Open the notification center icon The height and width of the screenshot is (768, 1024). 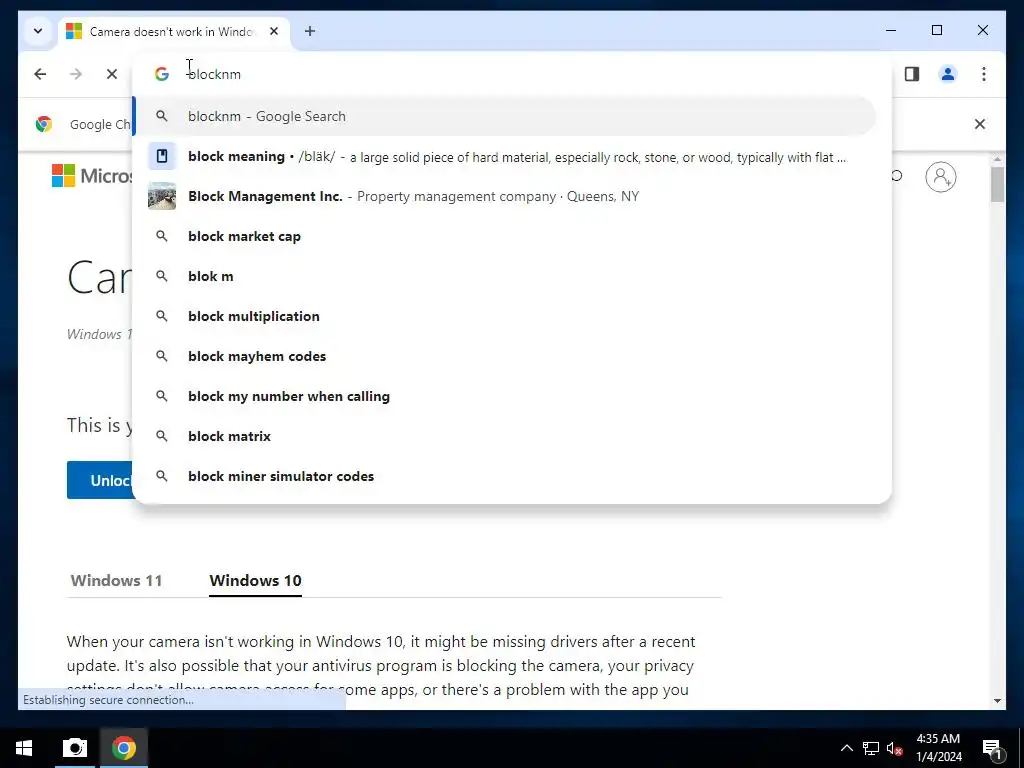point(991,748)
